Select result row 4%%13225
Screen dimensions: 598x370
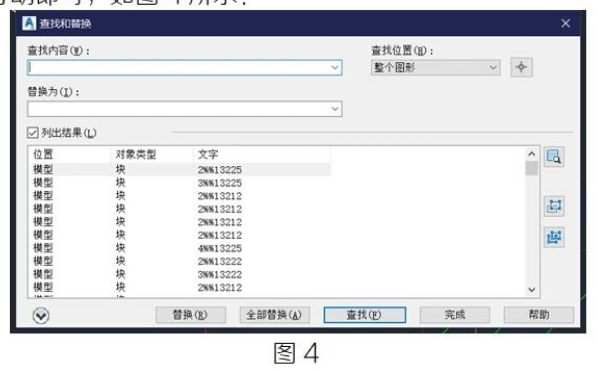(x=180, y=248)
